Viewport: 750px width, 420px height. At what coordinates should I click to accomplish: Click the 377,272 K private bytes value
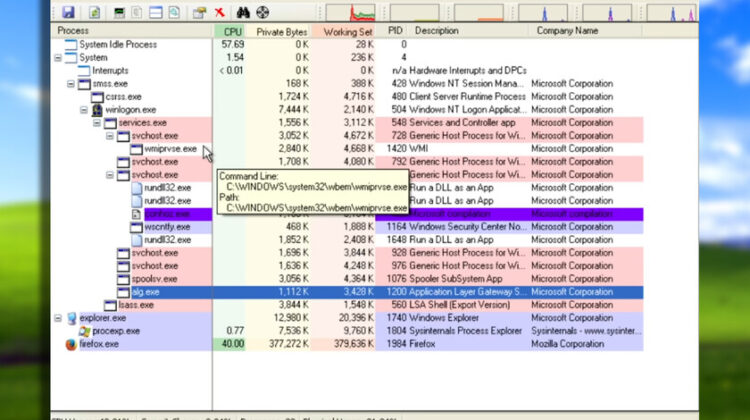pos(288,344)
